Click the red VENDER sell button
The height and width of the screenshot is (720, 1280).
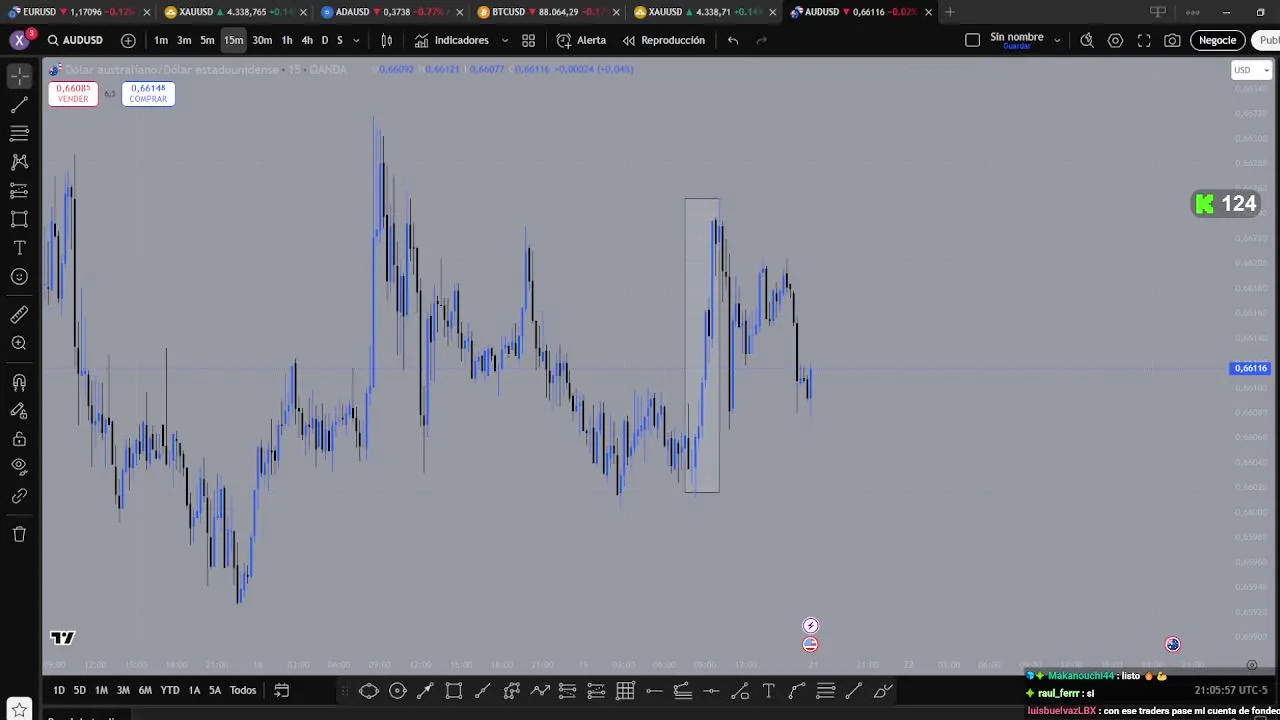coord(73,93)
